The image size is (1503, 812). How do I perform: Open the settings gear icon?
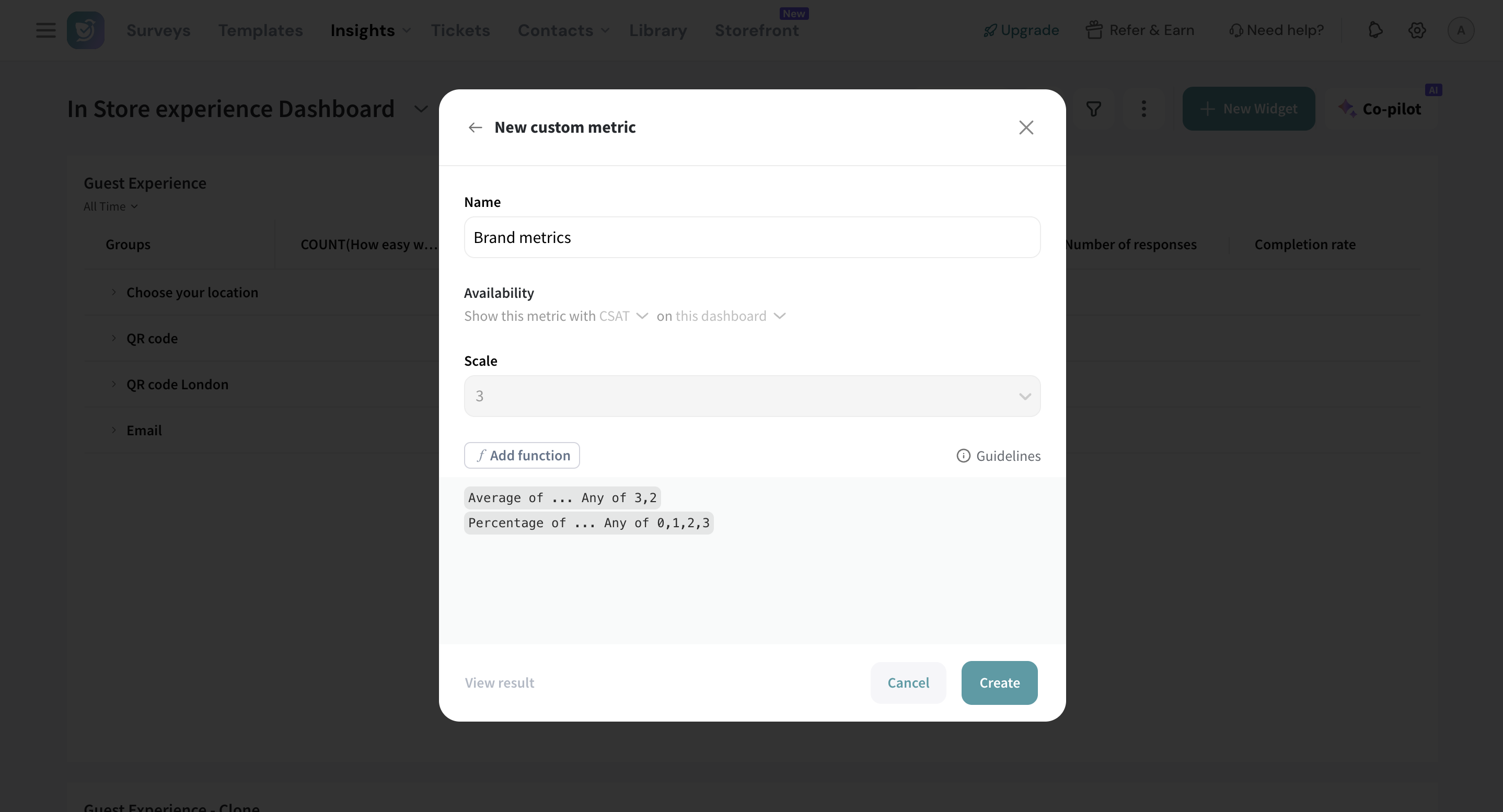click(x=1417, y=30)
